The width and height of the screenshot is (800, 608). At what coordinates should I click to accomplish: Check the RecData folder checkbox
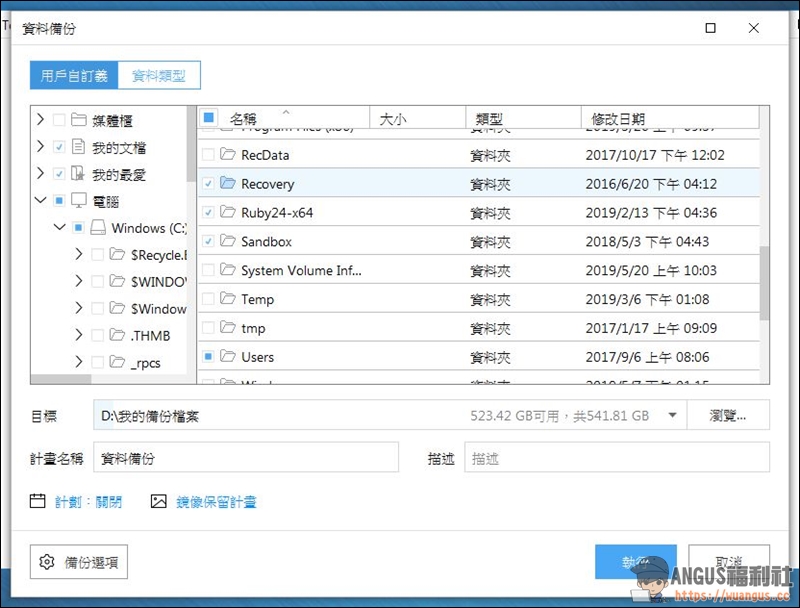pos(208,155)
